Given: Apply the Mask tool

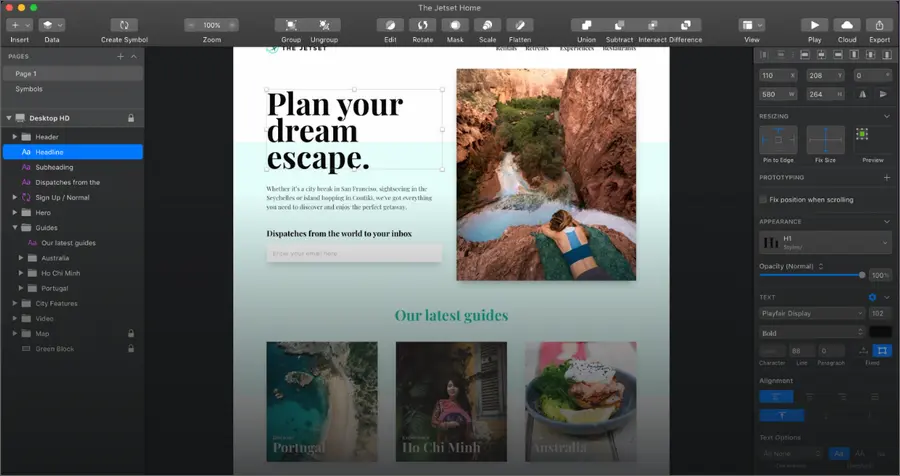Looking at the screenshot, I should coord(455,25).
